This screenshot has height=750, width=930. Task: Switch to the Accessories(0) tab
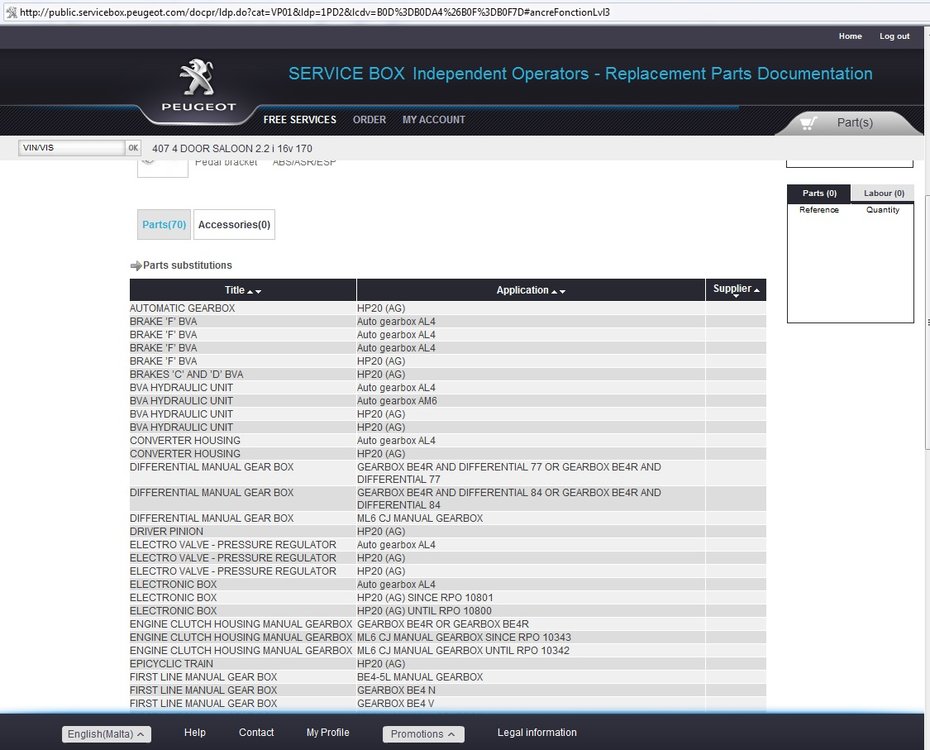click(234, 225)
